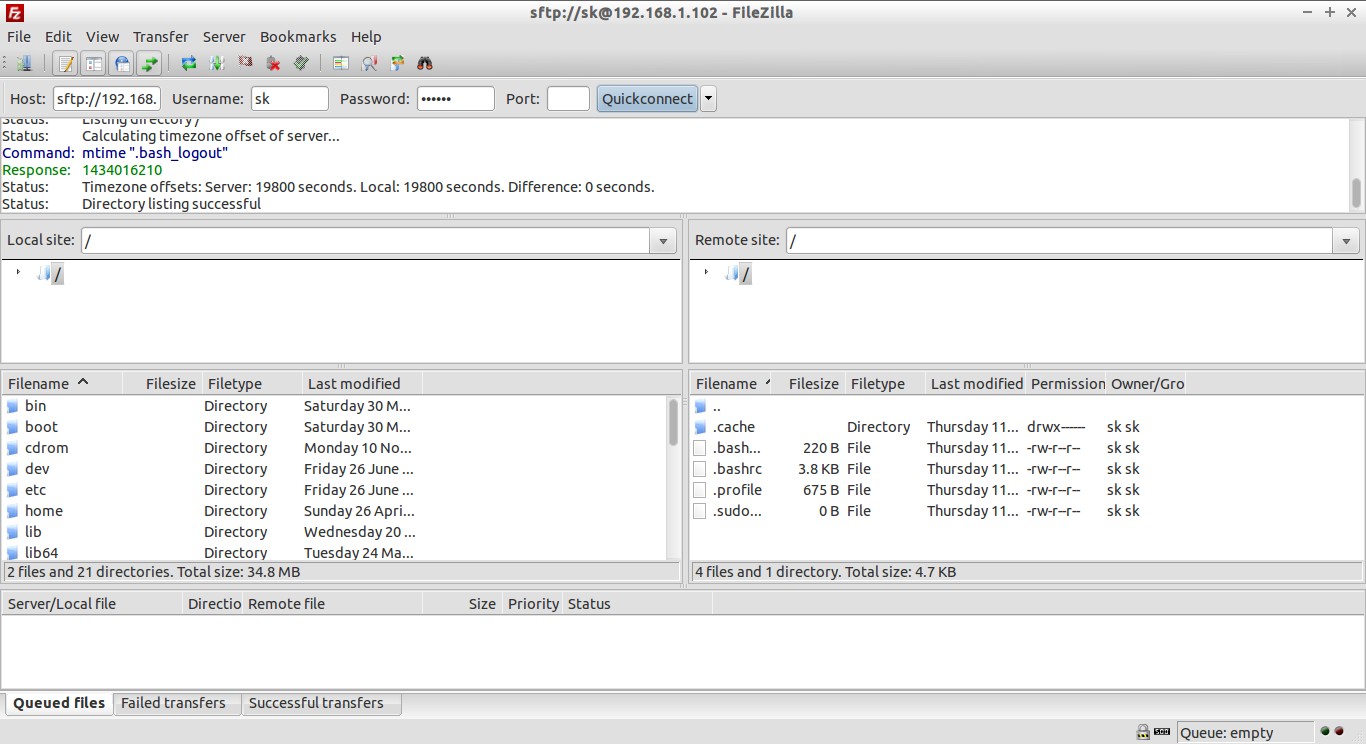Viewport: 1366px width, 744px height.
Task: Sort remote files by Permission column
Action: [1067, 383]
